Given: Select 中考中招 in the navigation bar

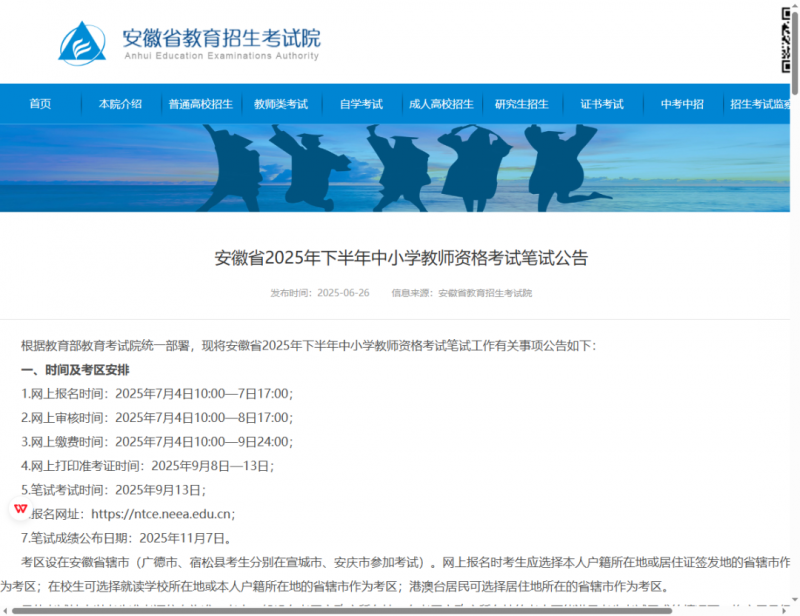Looking at the screenshot, I should click(x=682, y=104).
